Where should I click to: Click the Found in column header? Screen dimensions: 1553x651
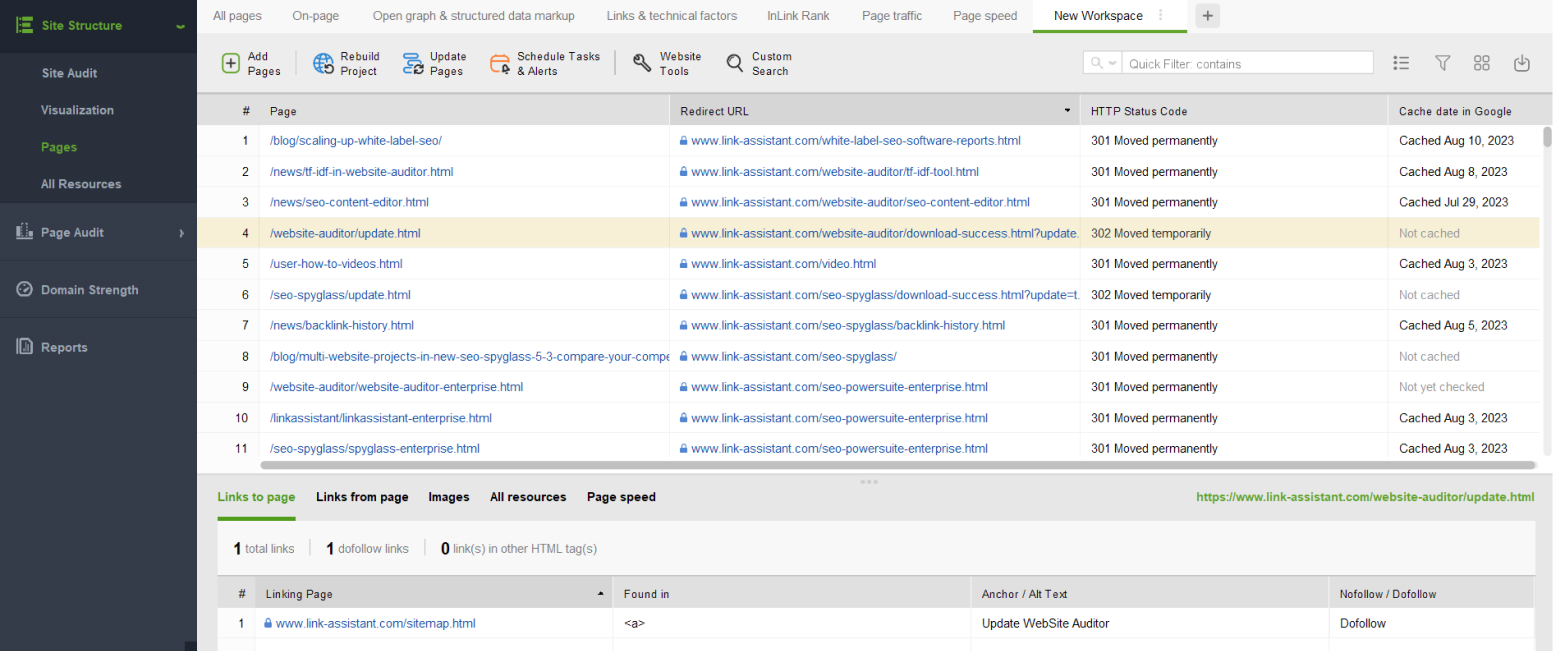pyautogui.click(x=791, y=594)
